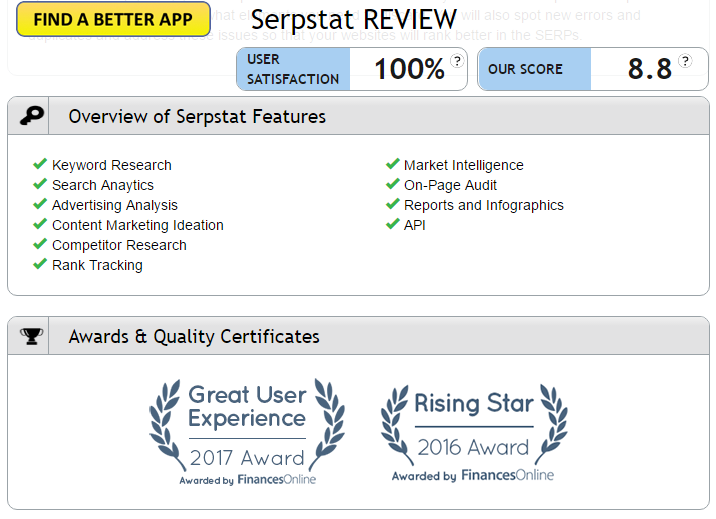The image size is (716, 519).
Task: Click the User Satisfaction label
Action: coord(293,69)
